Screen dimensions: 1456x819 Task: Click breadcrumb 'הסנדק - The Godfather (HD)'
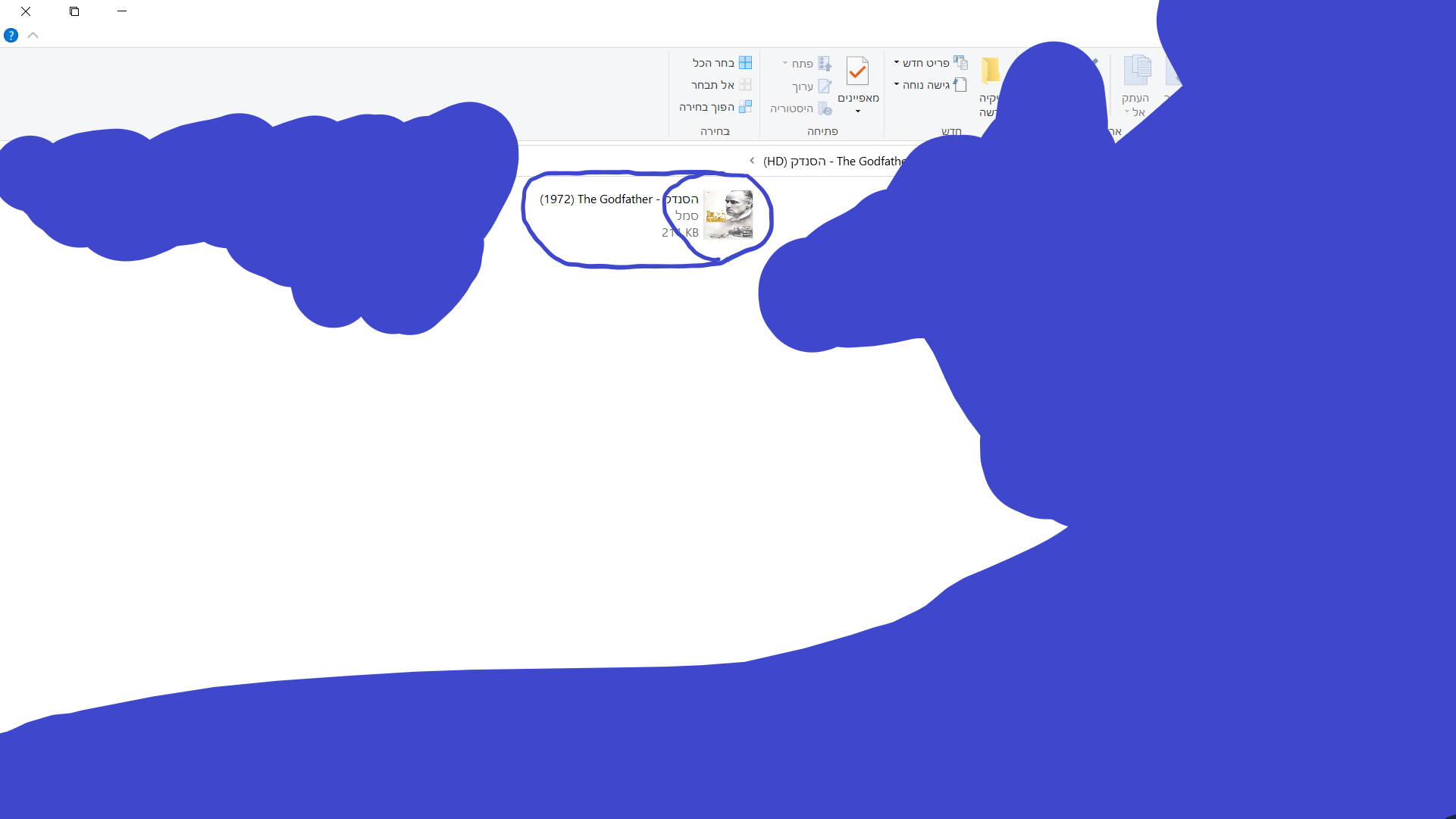(834, 162)
